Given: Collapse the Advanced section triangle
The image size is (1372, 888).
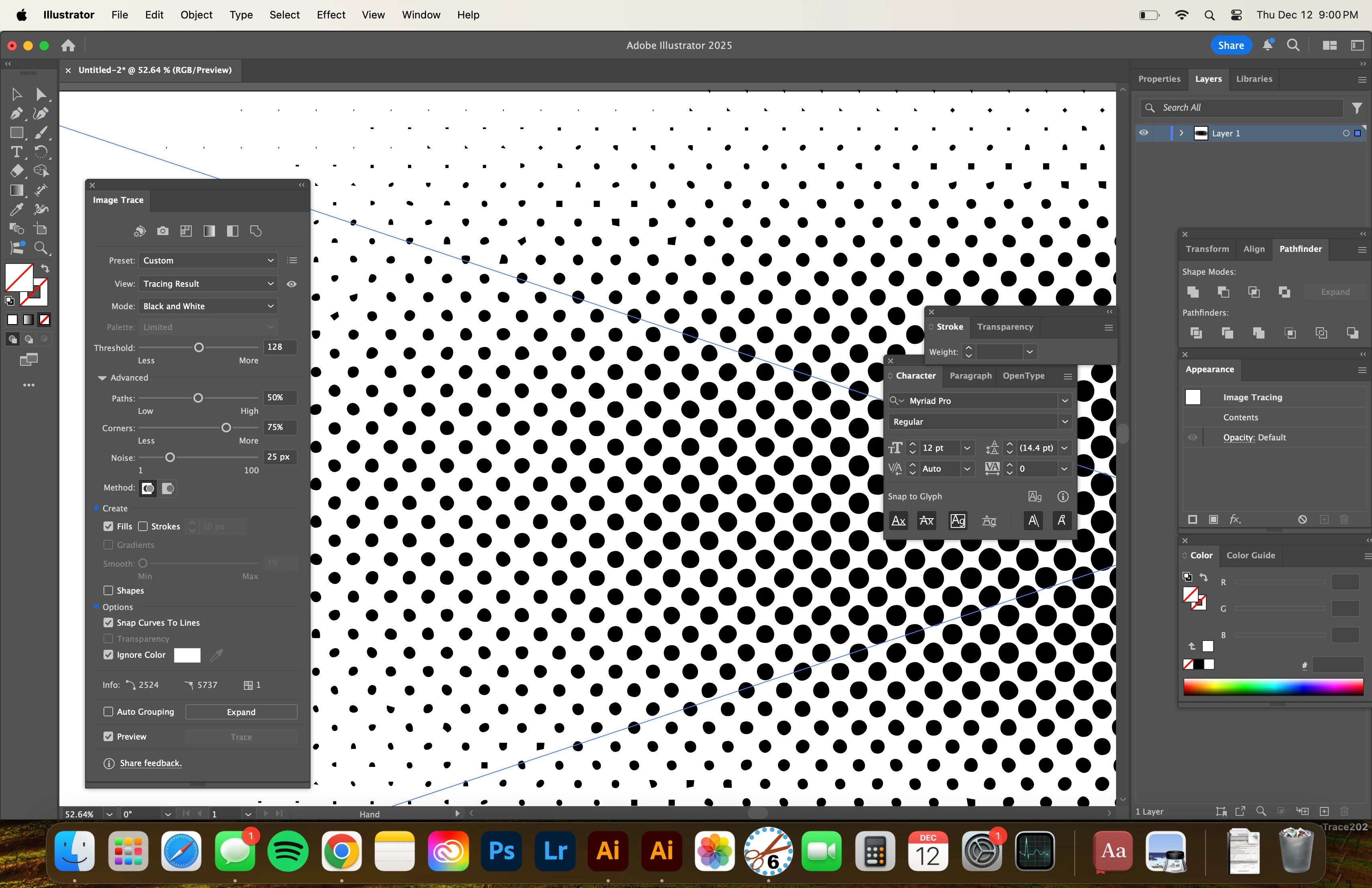Looking at the screenshot, I should 102,377.
